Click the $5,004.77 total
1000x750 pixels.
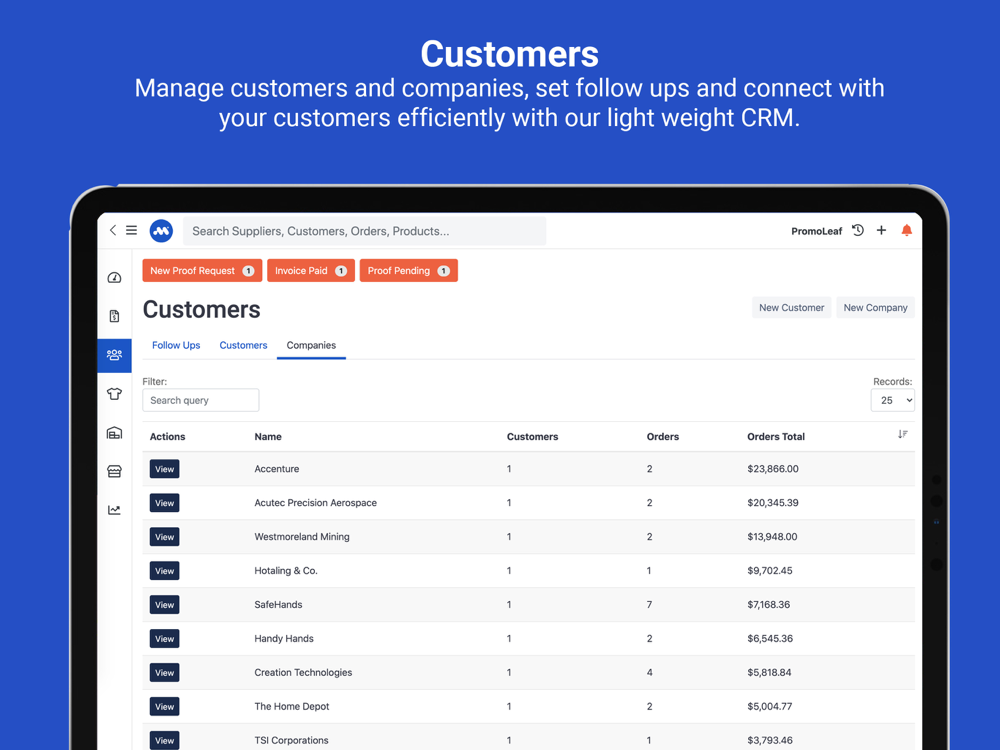pos(770,707)
